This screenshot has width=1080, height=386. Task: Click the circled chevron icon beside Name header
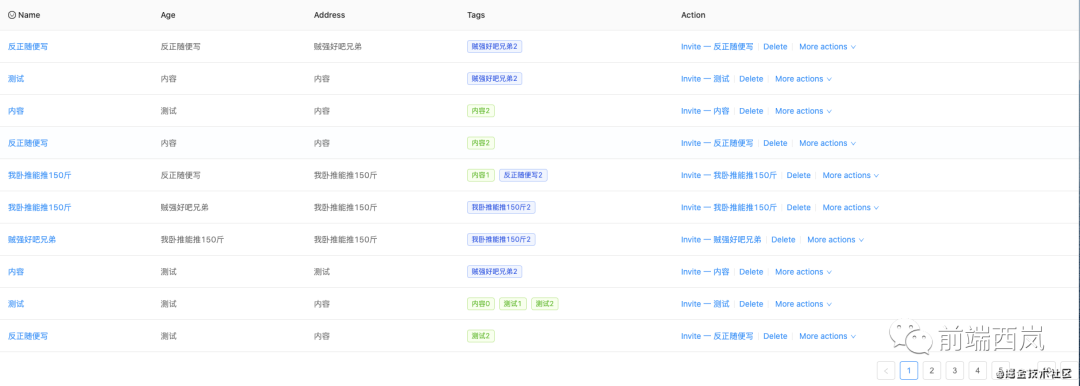(12, 14)
